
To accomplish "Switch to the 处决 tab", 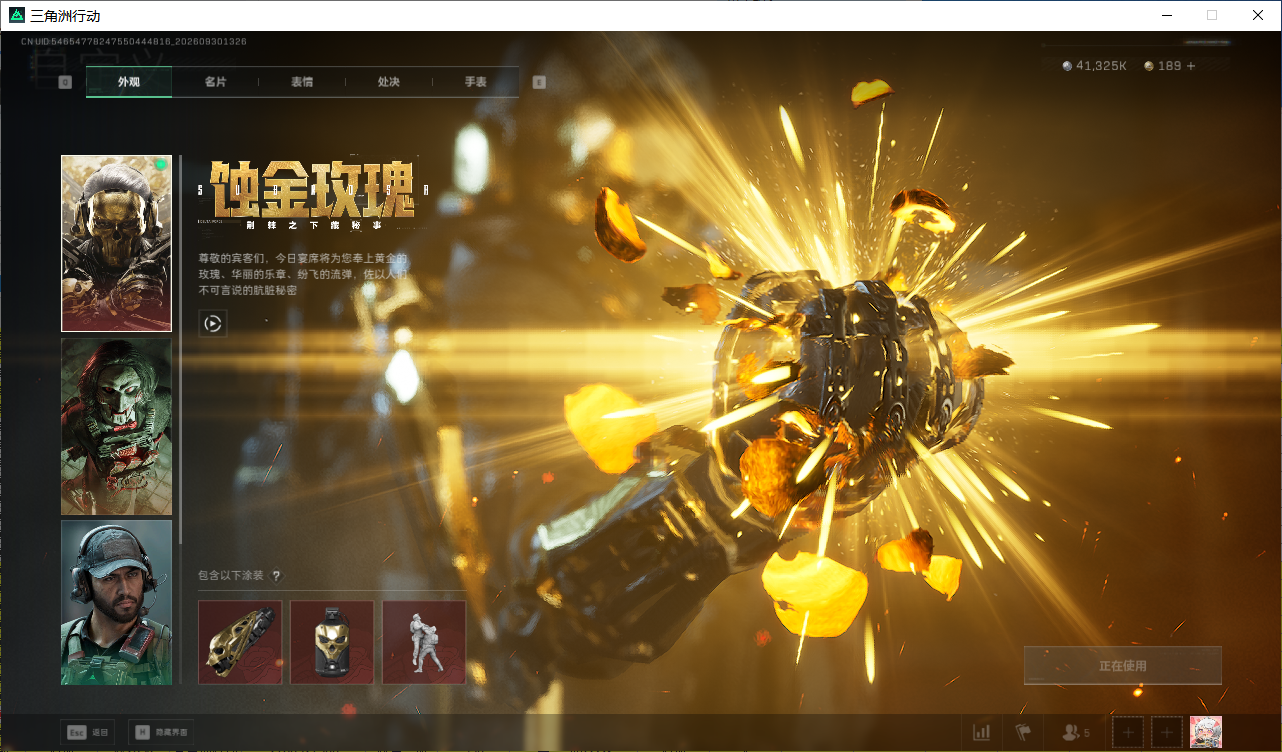I will (389, 82).
